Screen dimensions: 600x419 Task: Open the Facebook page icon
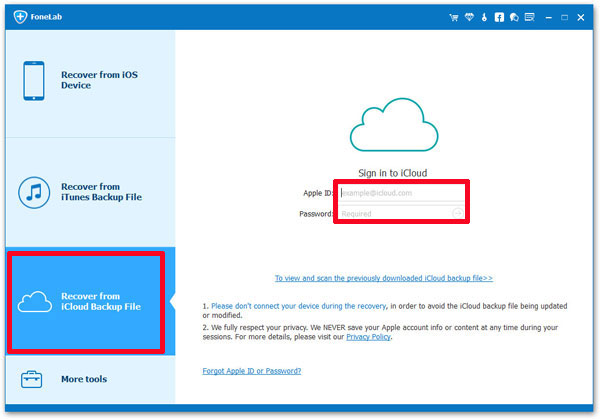click(x=499, y=17)
